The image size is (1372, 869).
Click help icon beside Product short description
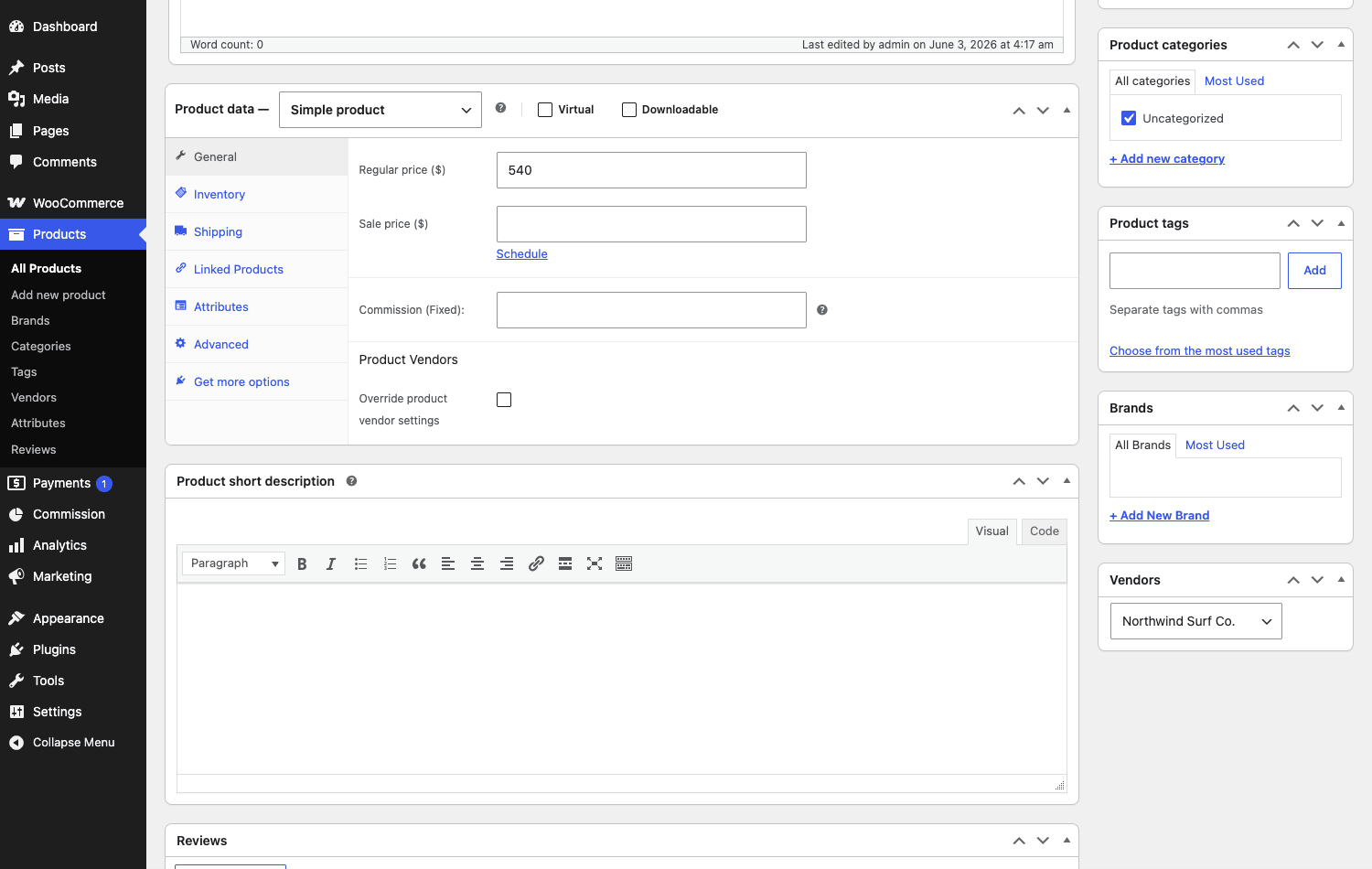351,481
